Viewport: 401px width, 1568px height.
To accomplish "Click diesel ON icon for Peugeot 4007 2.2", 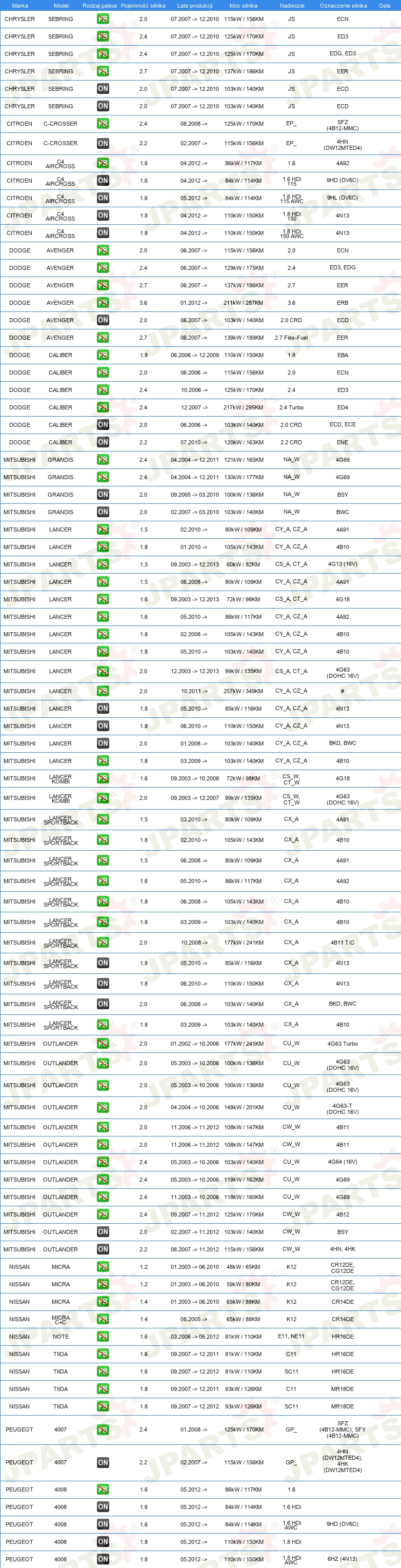I will (103, 1462).
